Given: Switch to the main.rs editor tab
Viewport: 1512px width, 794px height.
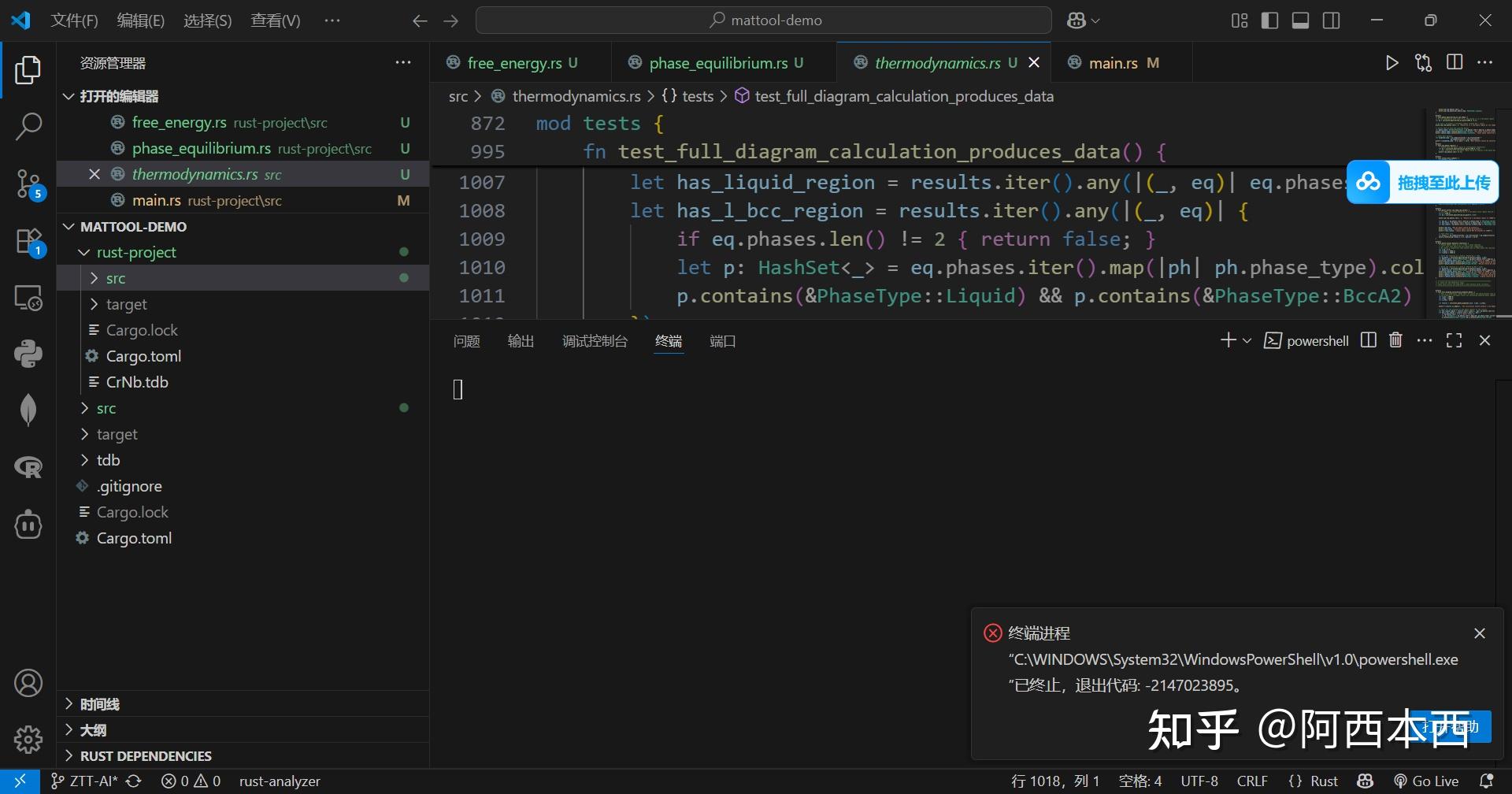Looking at the screenshot, I should [1113, 62].
